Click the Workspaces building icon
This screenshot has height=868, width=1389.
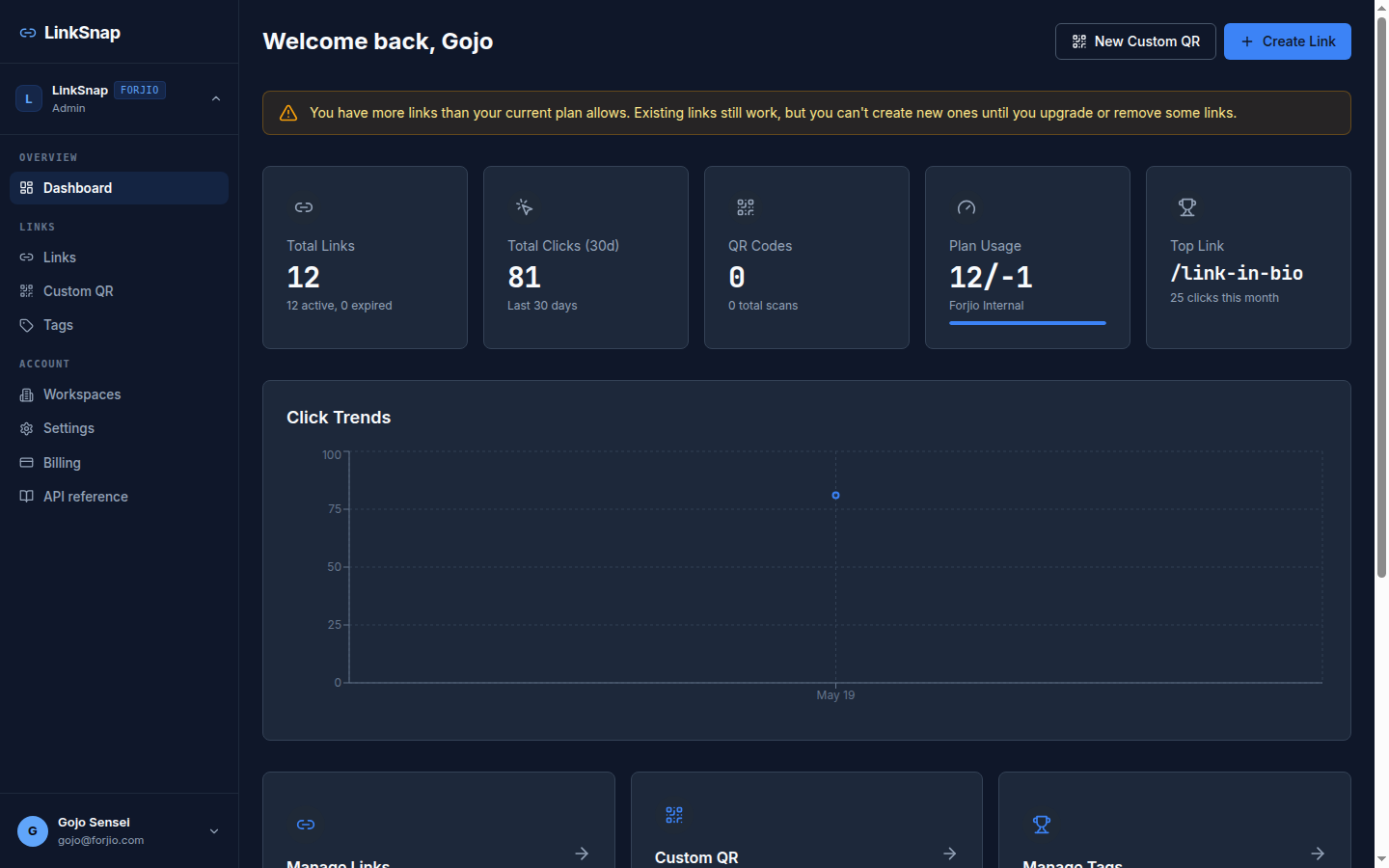pyautogui.click(x=26, y=394)
